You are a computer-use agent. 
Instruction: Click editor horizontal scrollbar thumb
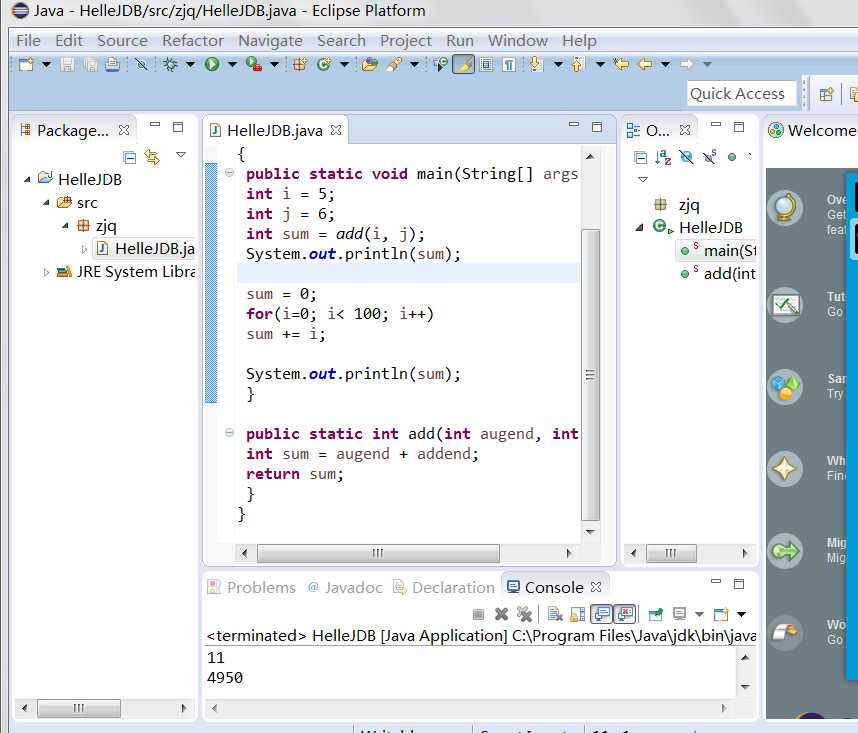pyautogui.click(x=378, y=553)
